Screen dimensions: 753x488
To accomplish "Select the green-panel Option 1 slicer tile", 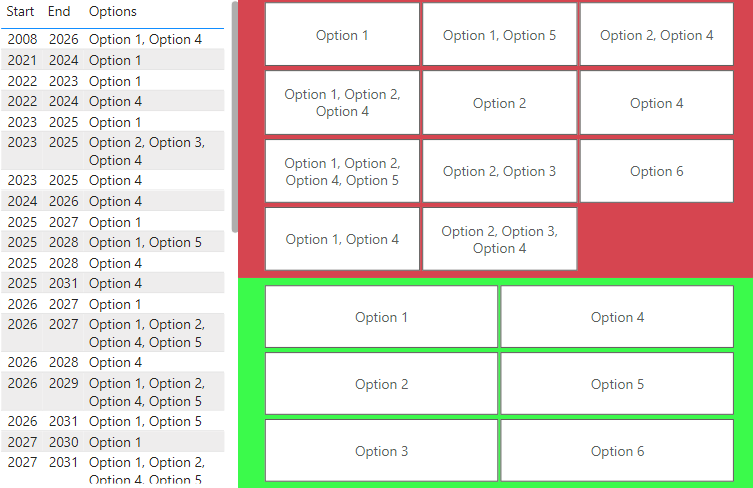I will coord(381,317).
